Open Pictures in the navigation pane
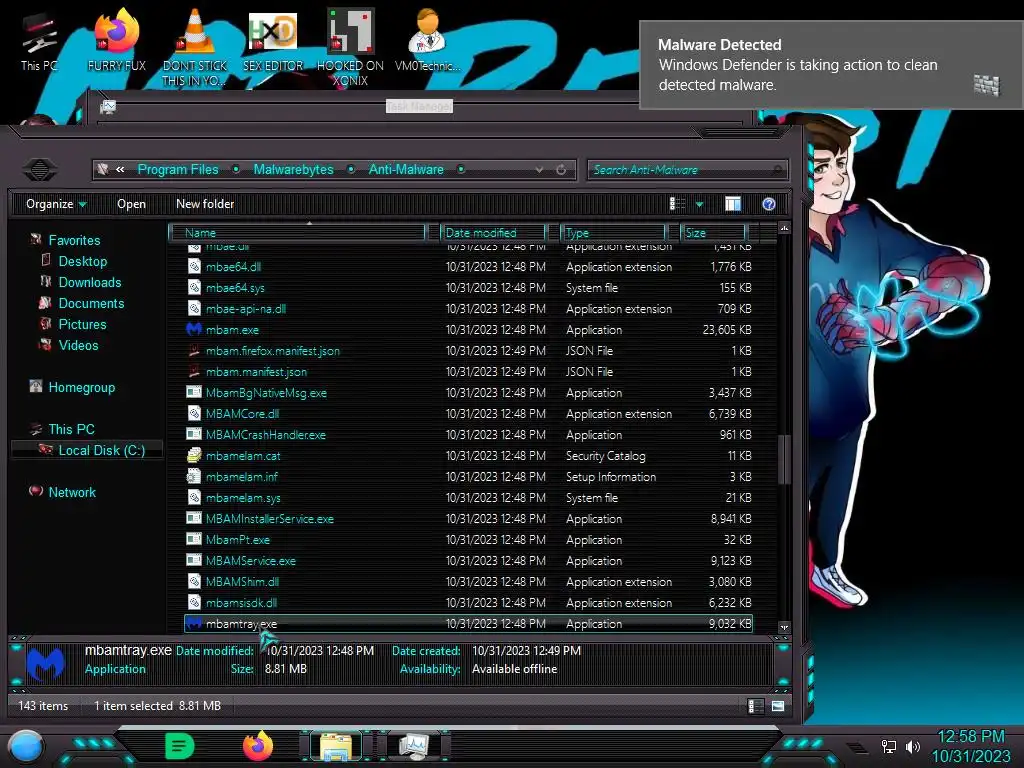Viewport: 1024px width, 768px height. [82, 324]
